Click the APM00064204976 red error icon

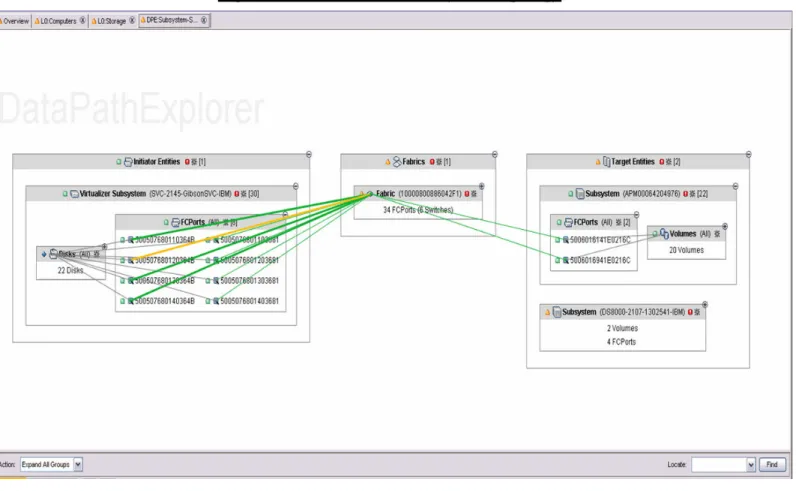click(x=685, y=194)
